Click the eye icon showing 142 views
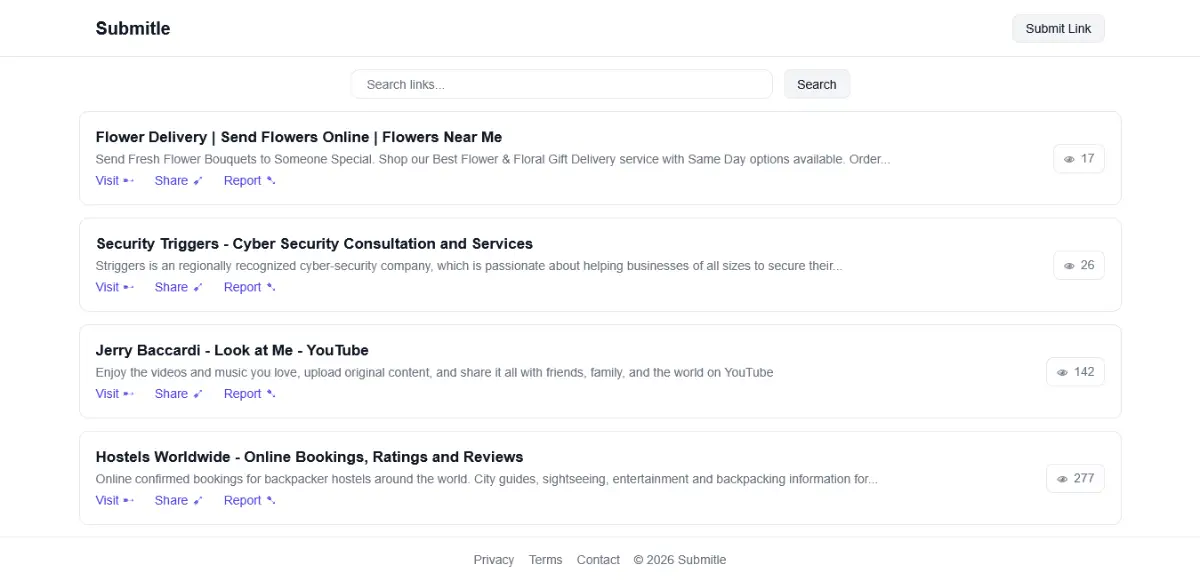This screenshot has width=1200, height=581. (1062, 372)
